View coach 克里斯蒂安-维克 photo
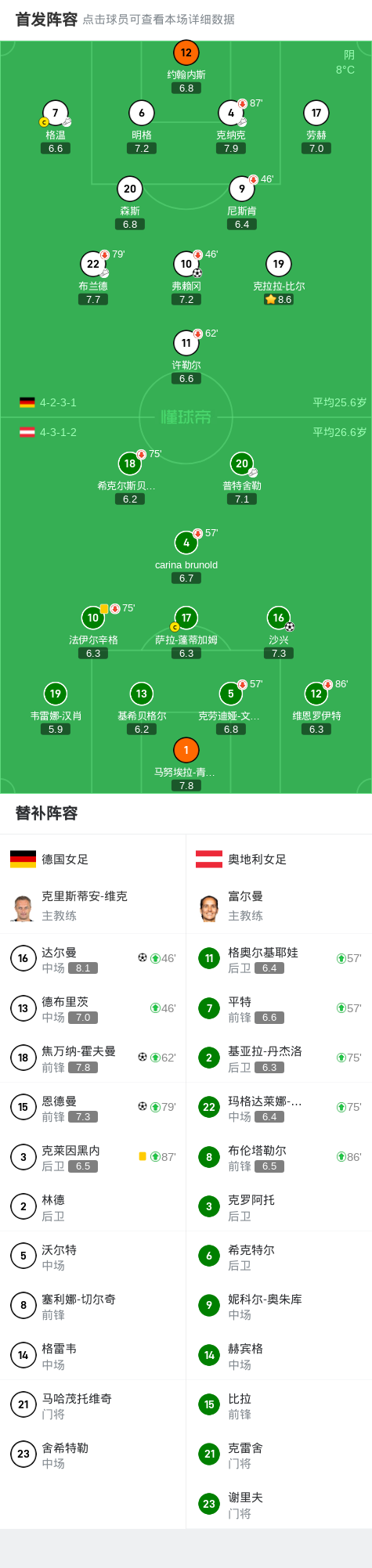 pos(23,907)
